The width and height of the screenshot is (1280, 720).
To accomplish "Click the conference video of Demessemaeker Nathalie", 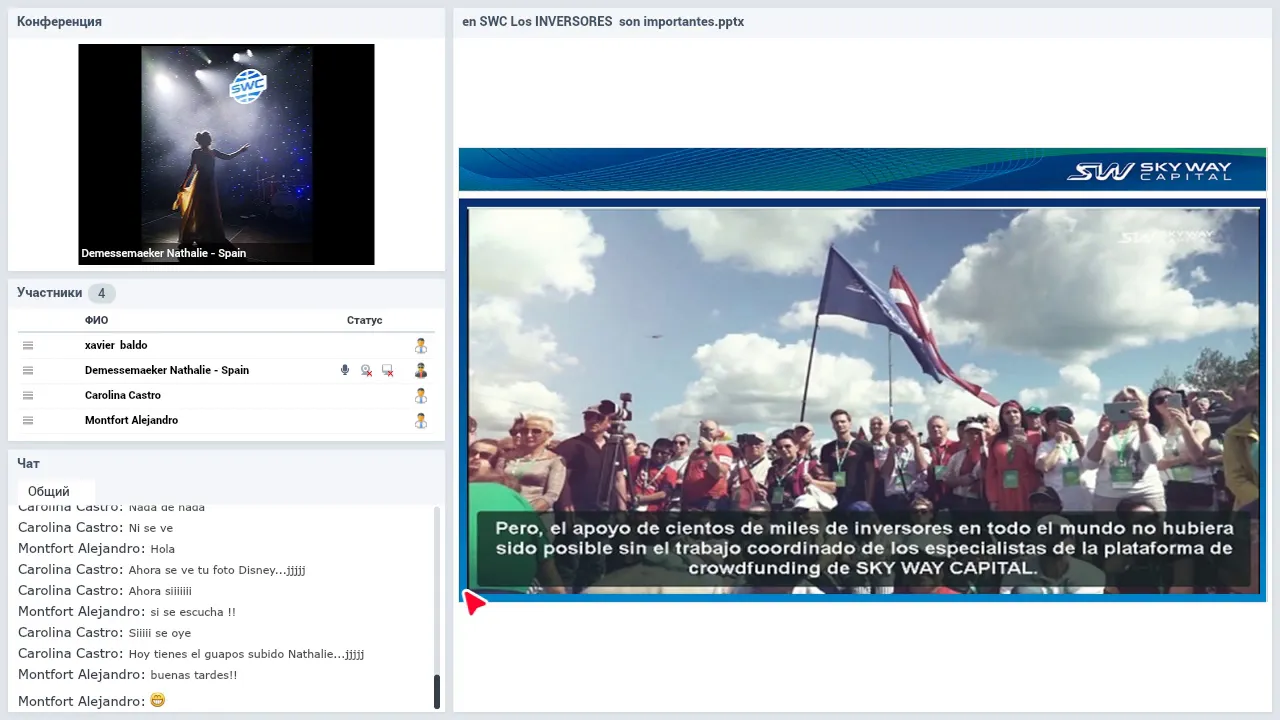I will point(226,154).
